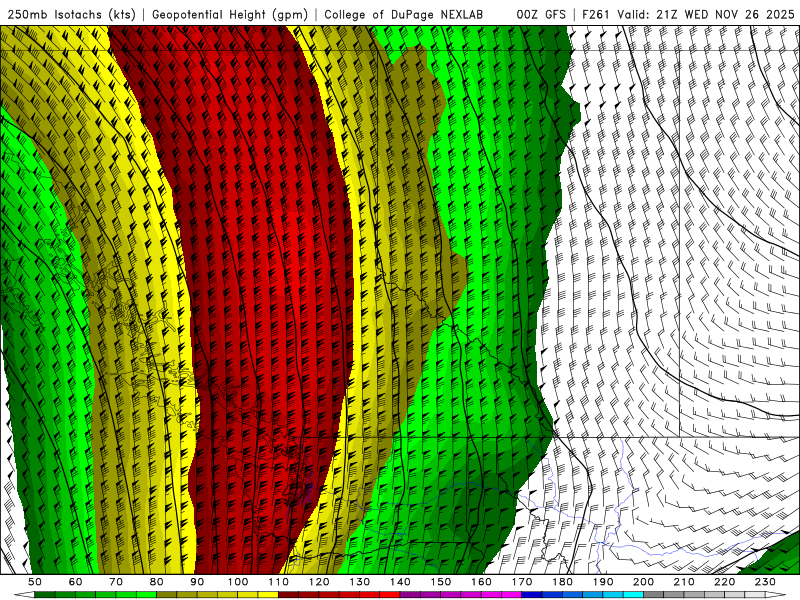The width and height of the screenshot is (800, 600).
Task: Click the legend label '90'
Action: 197,582
